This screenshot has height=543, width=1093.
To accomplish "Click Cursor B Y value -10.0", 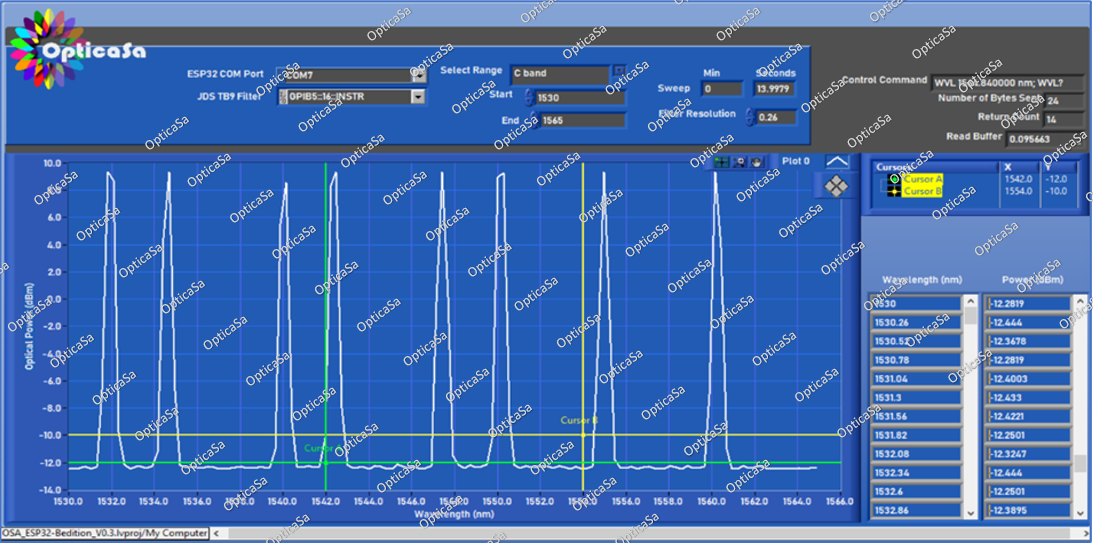I will point(1055,190).
